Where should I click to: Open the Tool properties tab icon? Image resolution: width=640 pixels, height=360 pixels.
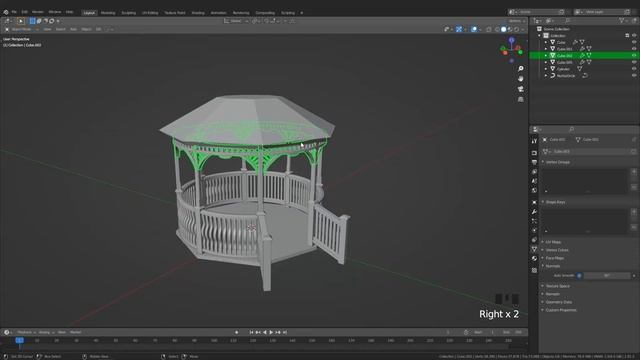click(534, 141)
